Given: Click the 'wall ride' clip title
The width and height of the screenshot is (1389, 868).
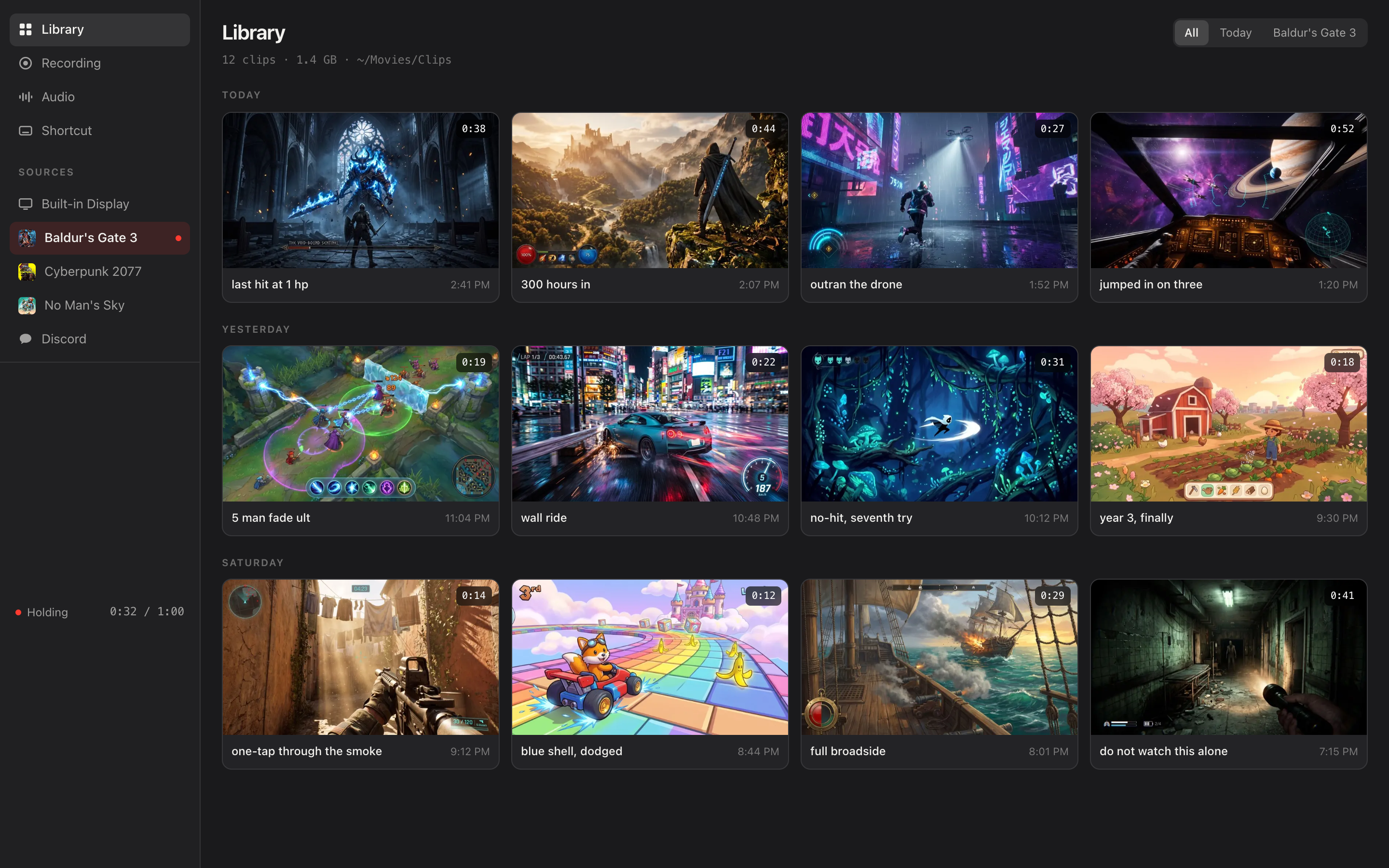Looking at the screenshot, I should click(544, 518).
